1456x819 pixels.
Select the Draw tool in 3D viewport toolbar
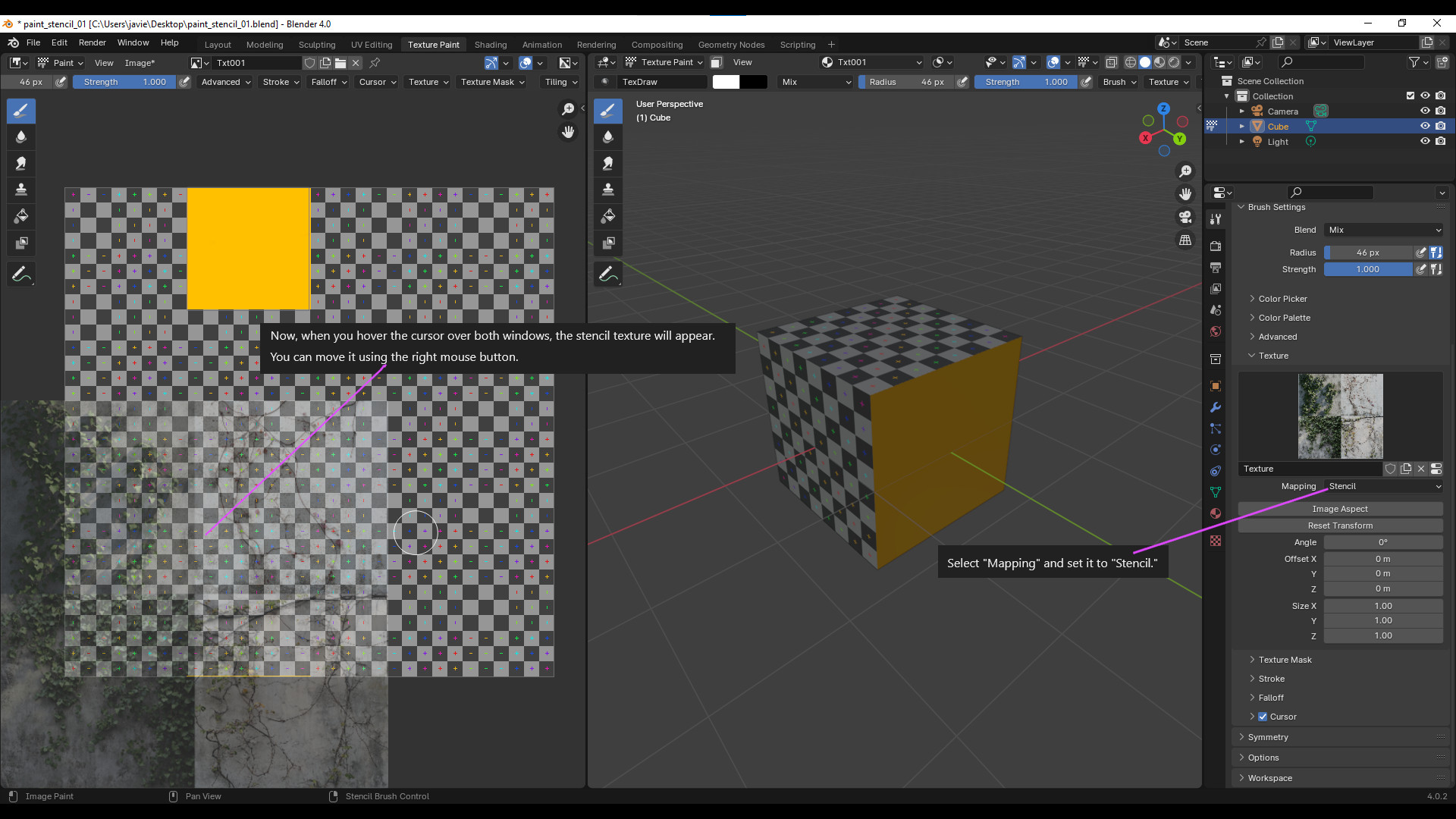click(608, 111)
